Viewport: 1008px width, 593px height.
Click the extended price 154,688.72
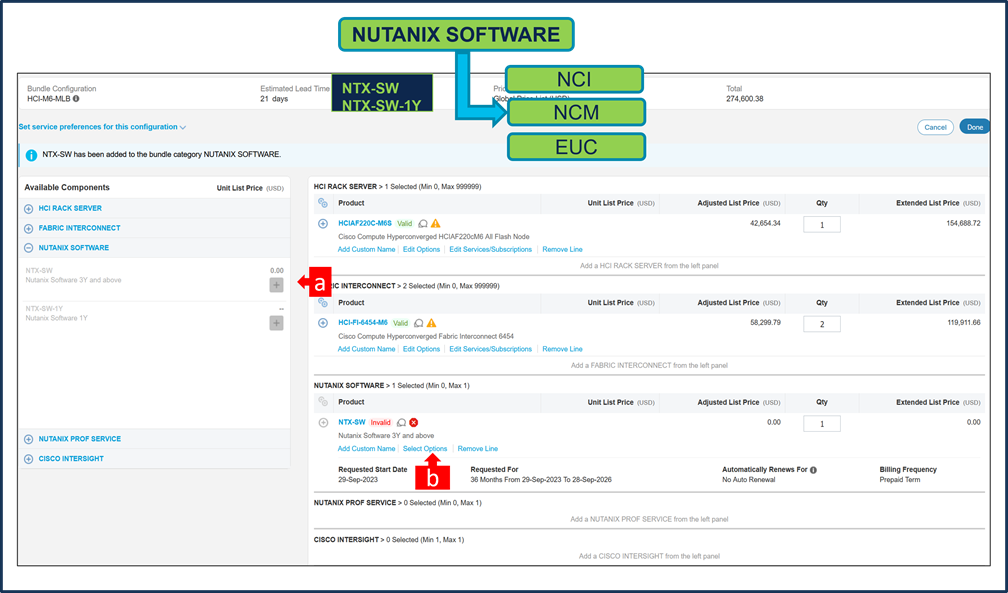pyautogui.click(x=964, y=223)
